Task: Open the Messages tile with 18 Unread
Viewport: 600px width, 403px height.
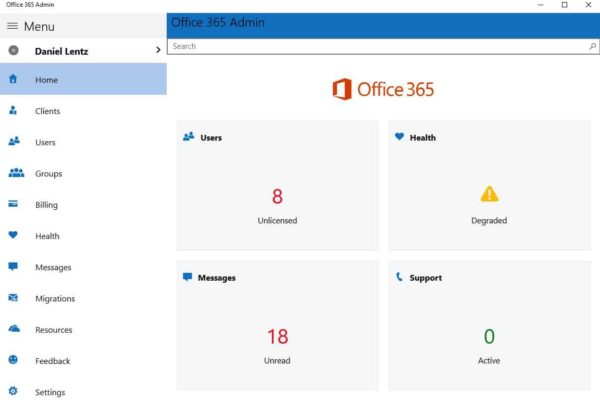Action: (x=277, y=326)
